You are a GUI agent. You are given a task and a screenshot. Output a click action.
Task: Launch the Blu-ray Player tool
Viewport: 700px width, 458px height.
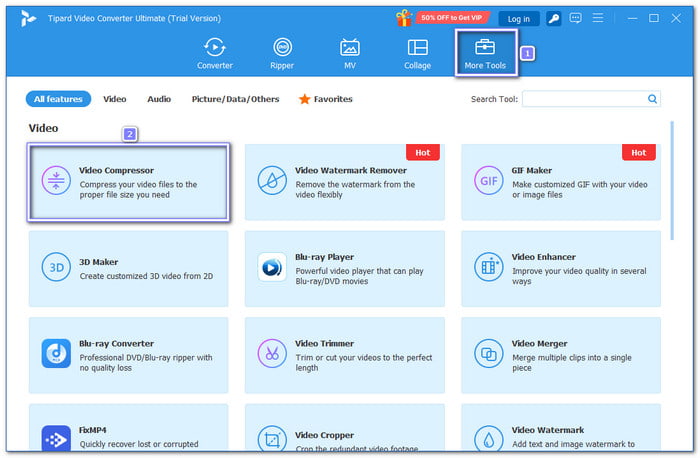click(x=344, y=268)
